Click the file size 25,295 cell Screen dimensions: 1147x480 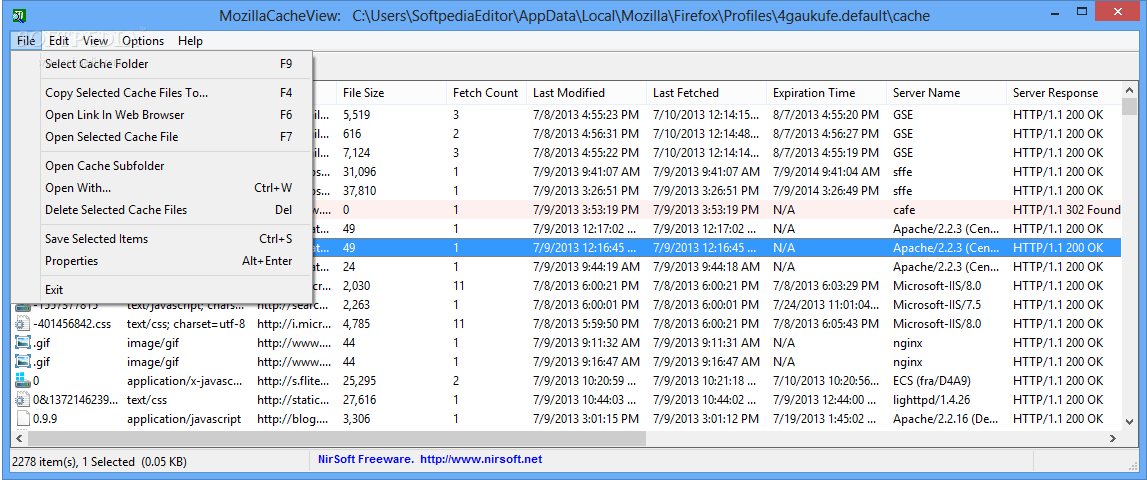click(359, 380)
